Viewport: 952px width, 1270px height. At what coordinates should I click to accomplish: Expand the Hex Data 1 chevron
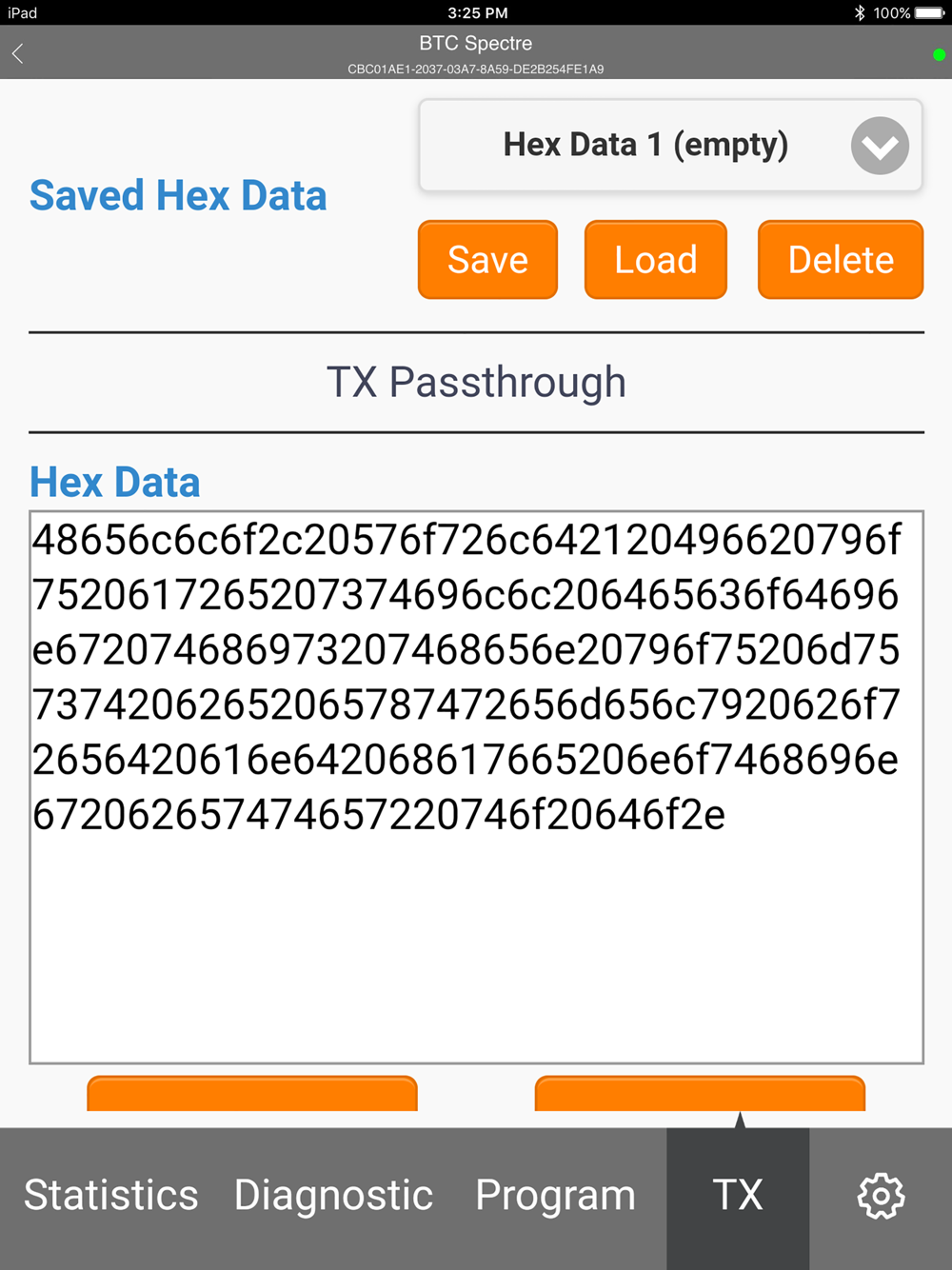click(x=880, y=146)
